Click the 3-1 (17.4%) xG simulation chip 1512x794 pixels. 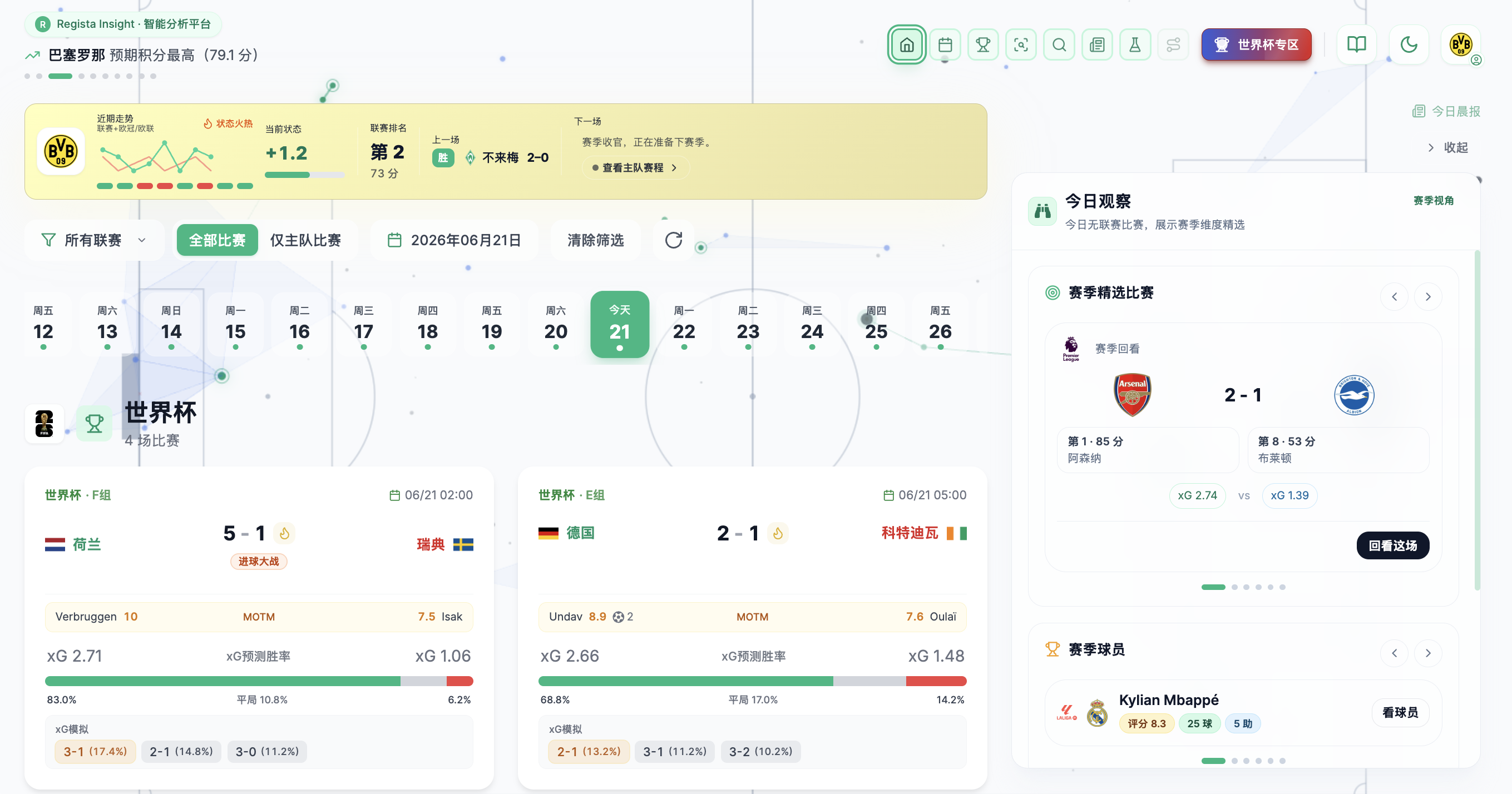point(95,752)
